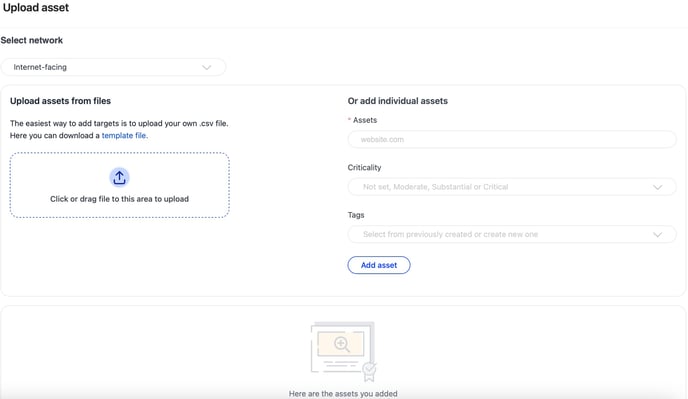This screenshot has width=688, height=399.
Task: Click the assets illustration with magnifier
Action: tap(344, 352)
